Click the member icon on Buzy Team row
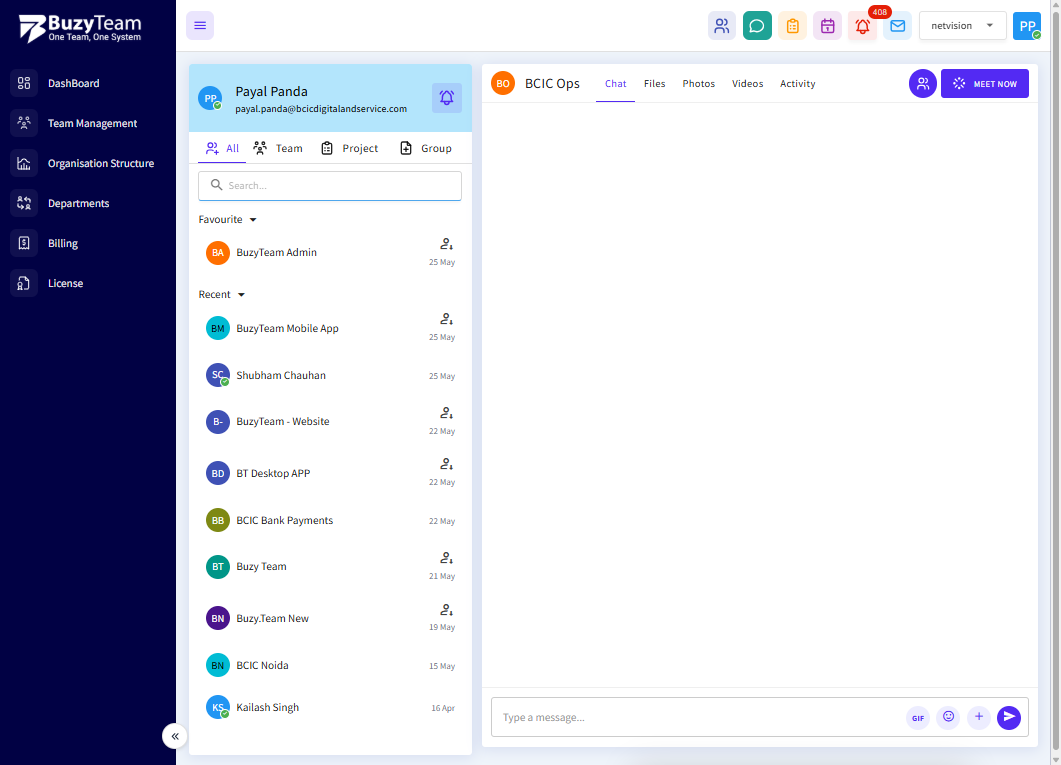 pos(446,559)
